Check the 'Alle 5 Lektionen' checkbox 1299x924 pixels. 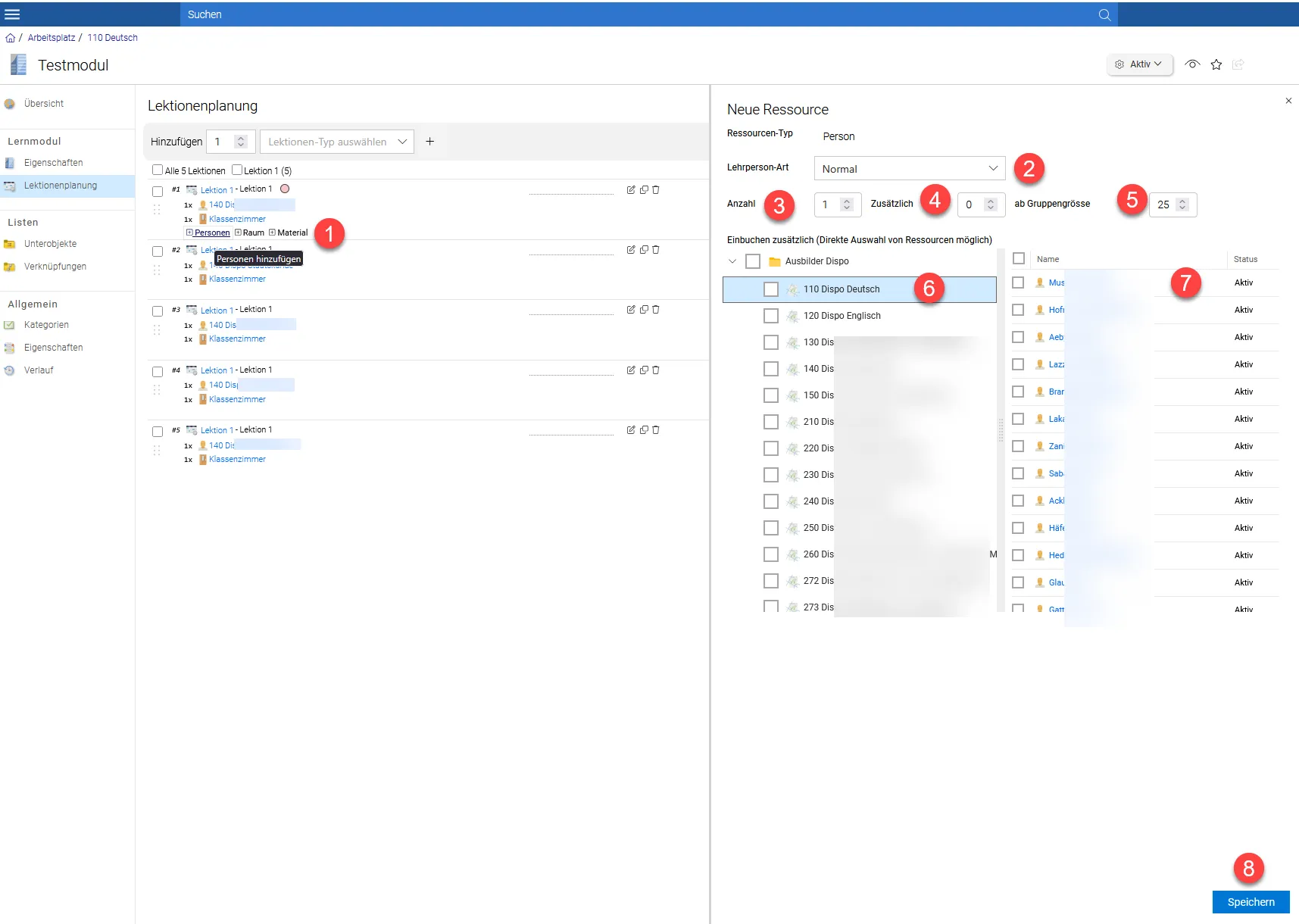coord(158,170)
